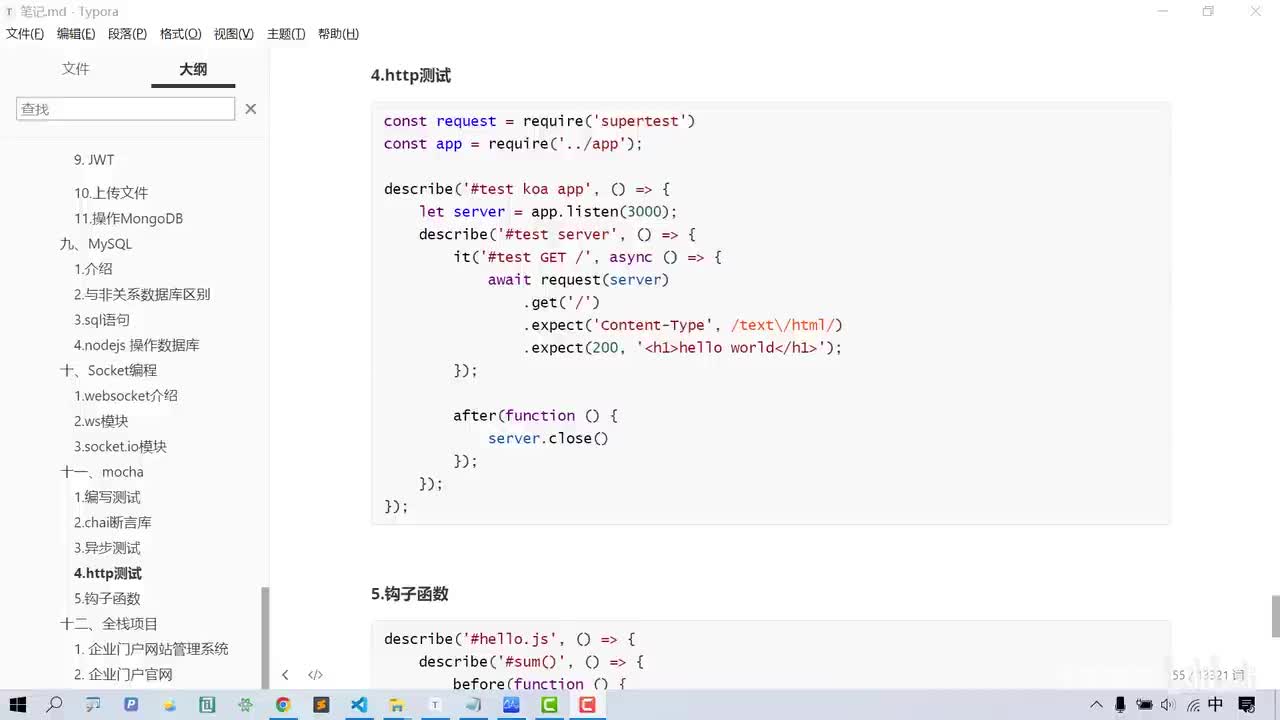
Task: Switch the Chinese input method indicator
Action: 1216,705
